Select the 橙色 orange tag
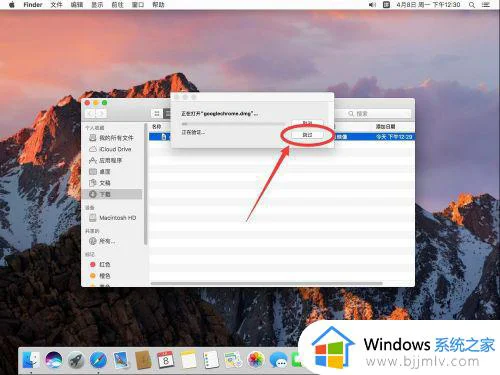This screenshot has height=375, width=500. pos(112,276)
